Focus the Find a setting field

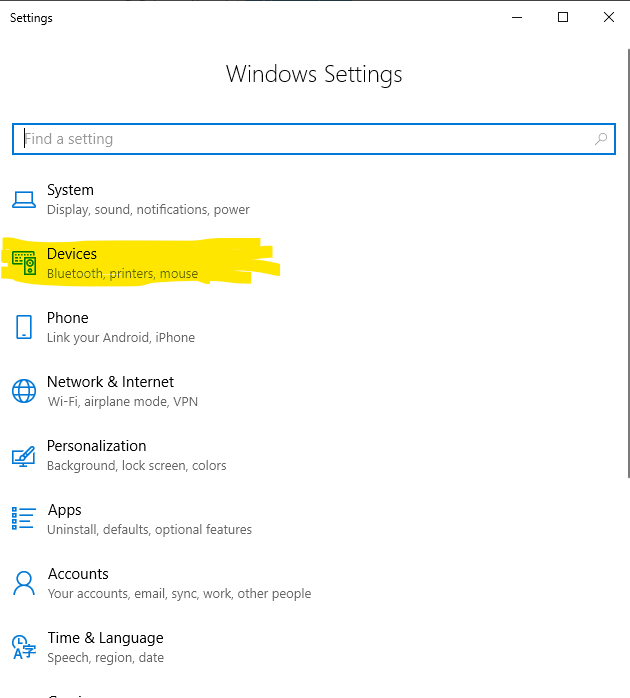[314, 139]
